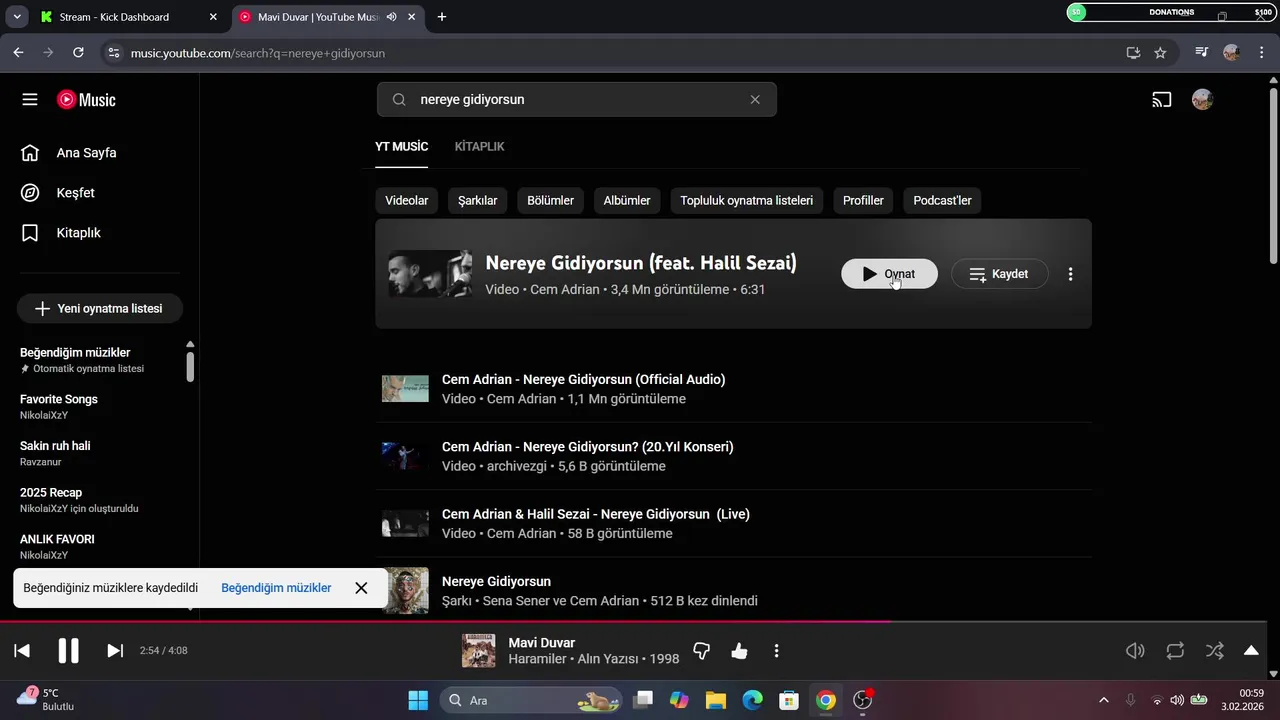Click the player volume icon
This screenshot has height=720, width=1280.
point(1135,651)
